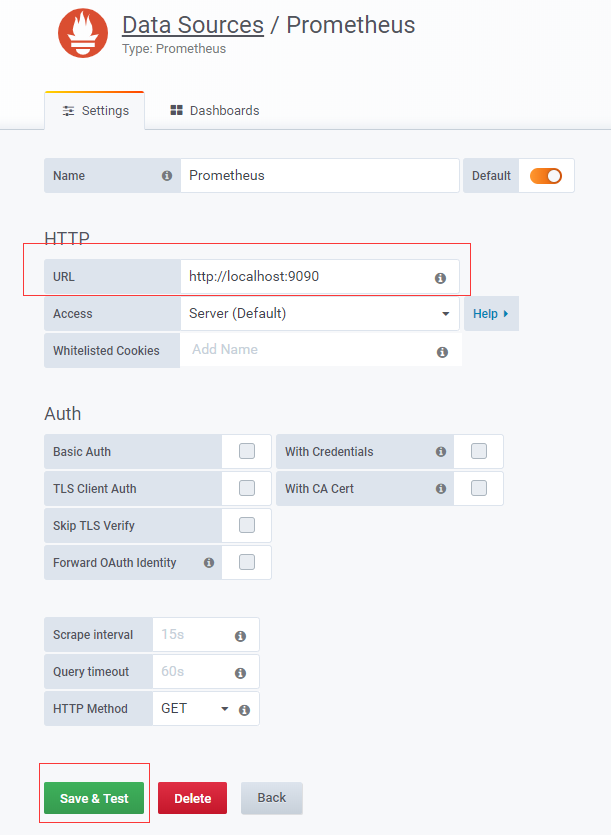This screenshot has height=835, width=611.
Task: Click the green Save & Test button
Action: pyautogui.click(x=94, y=798)
